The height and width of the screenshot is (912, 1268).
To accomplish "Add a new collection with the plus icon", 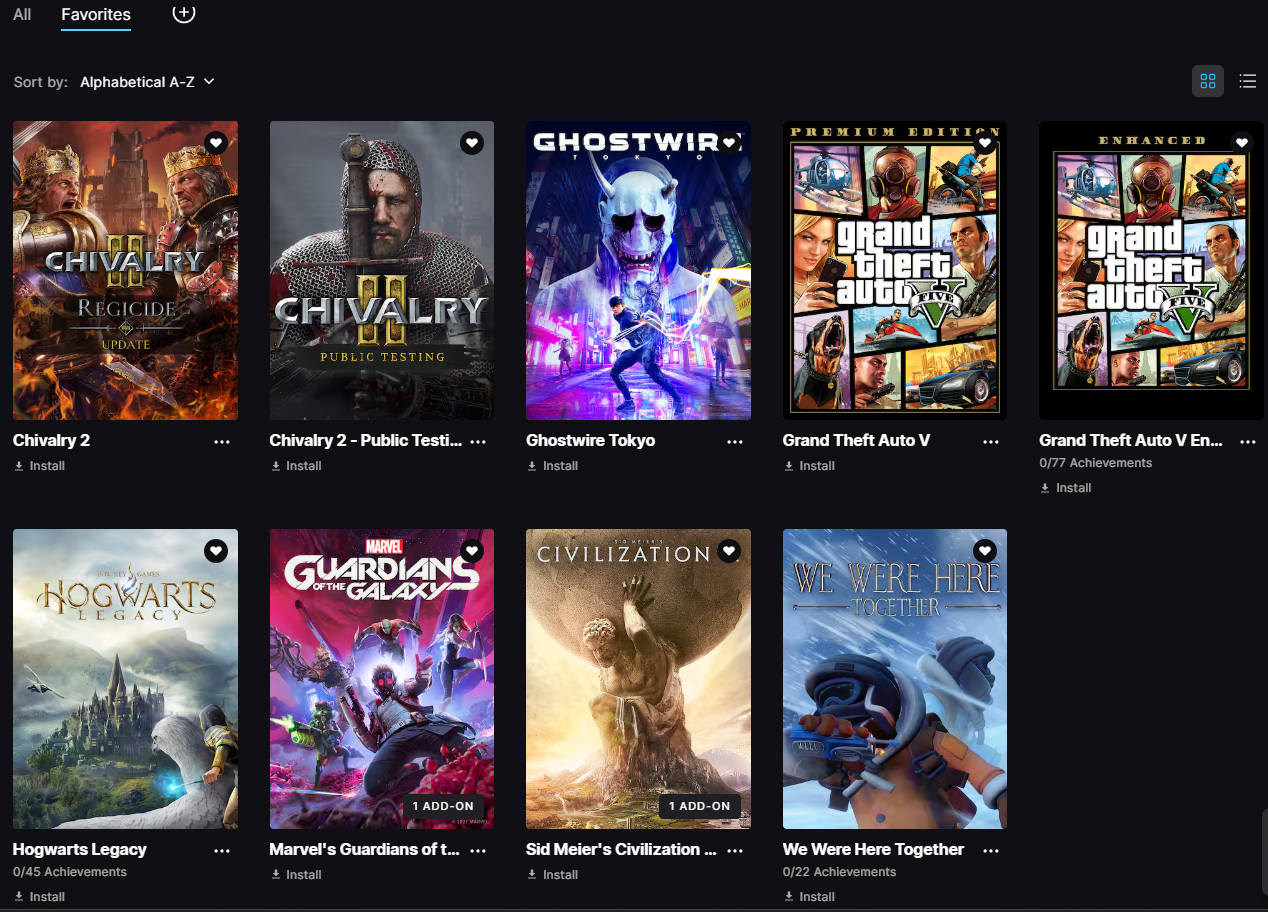I will click(183, 13).
